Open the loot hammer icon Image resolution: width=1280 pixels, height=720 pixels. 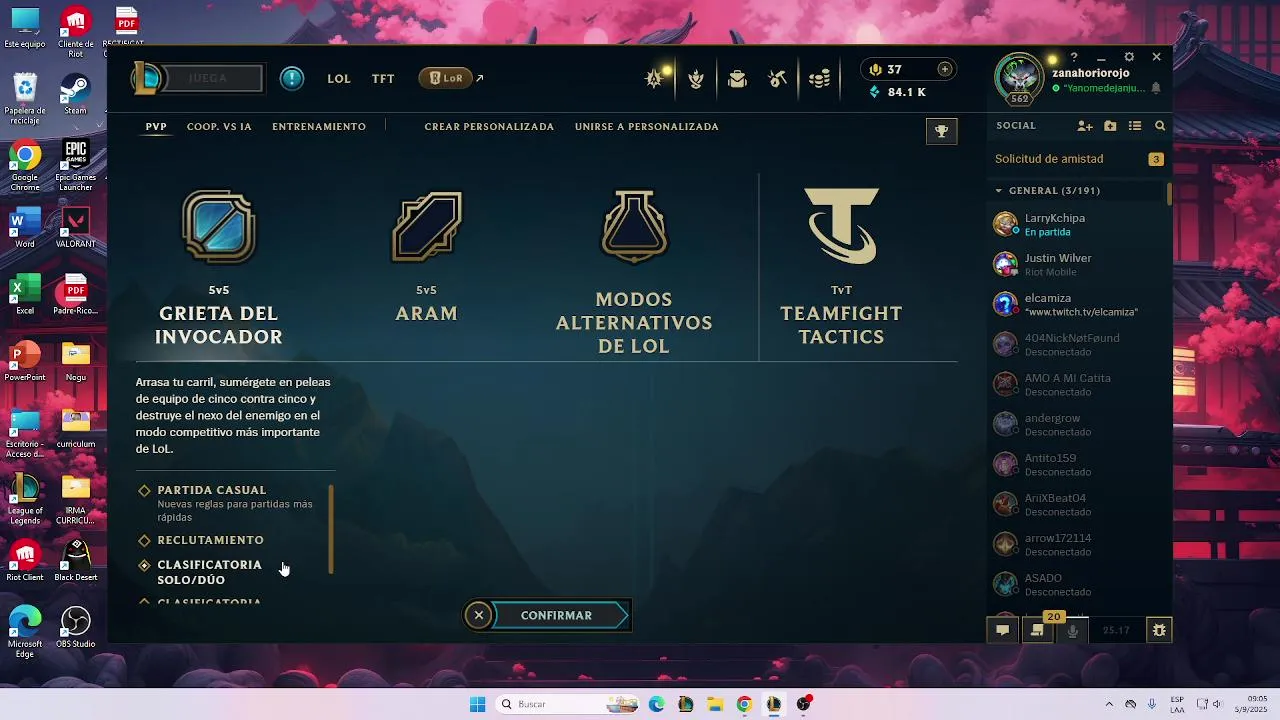(778, 79)
